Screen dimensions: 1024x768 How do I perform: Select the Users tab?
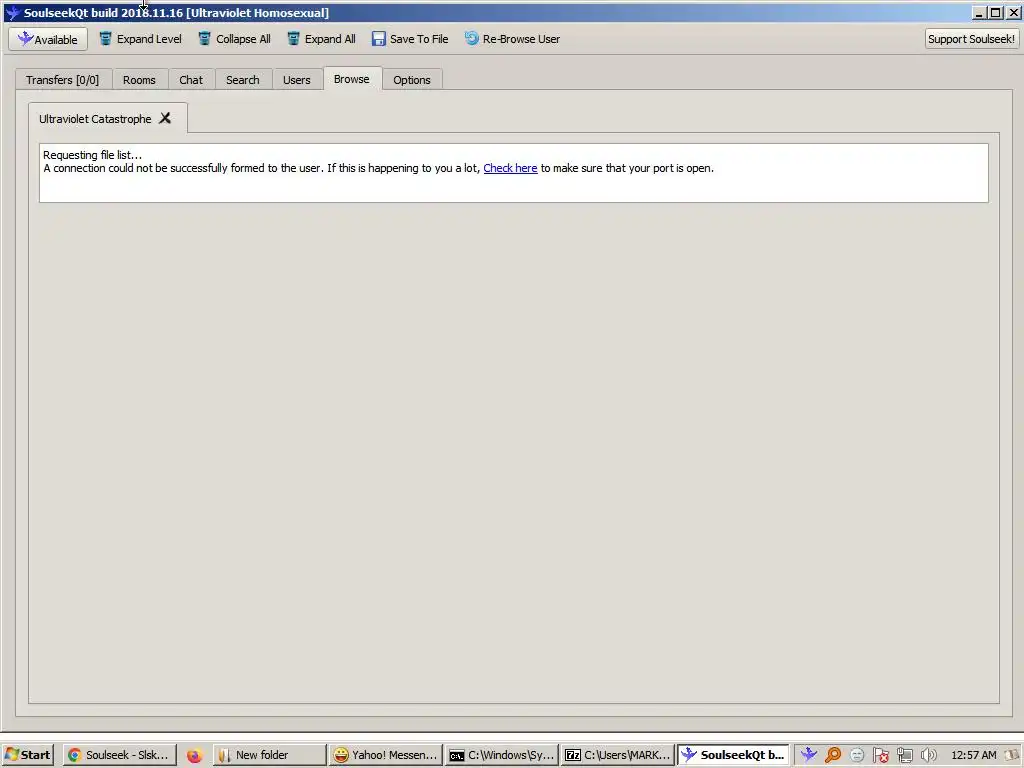(296, 80)
